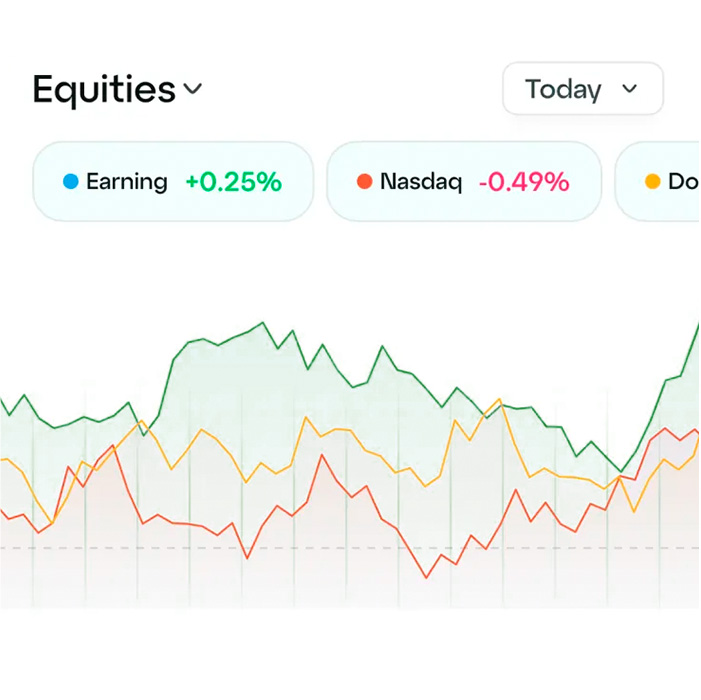Click the Nasdaq label text

point(421,182)
